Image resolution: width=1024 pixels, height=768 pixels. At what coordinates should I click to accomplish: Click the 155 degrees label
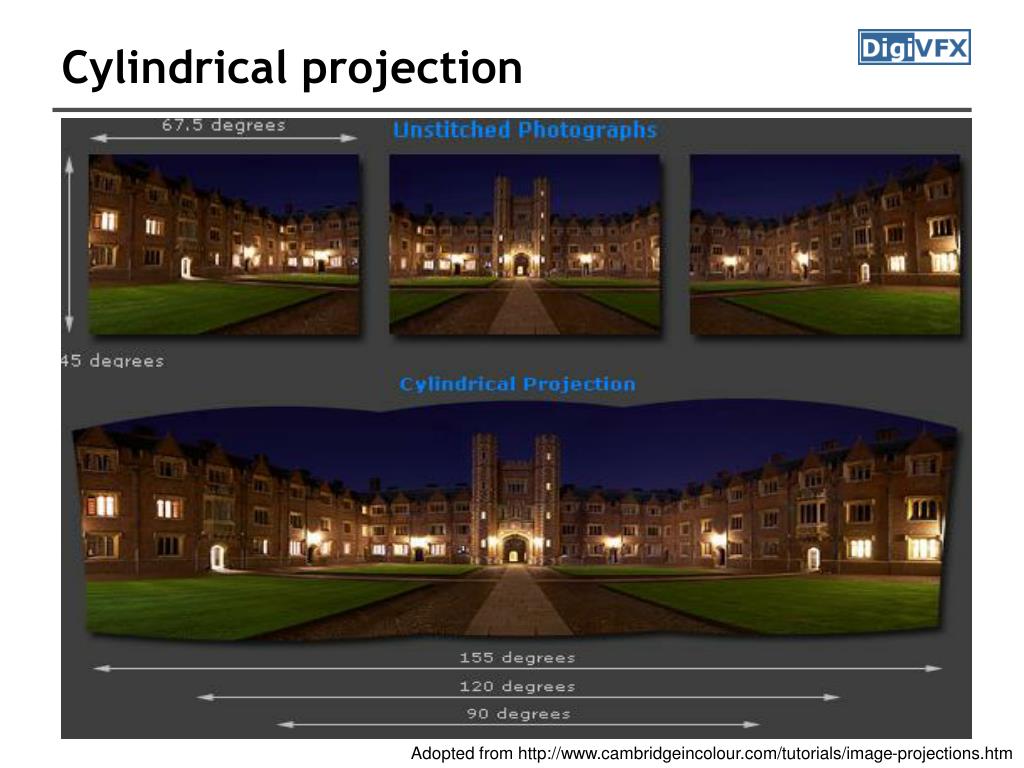point(517,658)
